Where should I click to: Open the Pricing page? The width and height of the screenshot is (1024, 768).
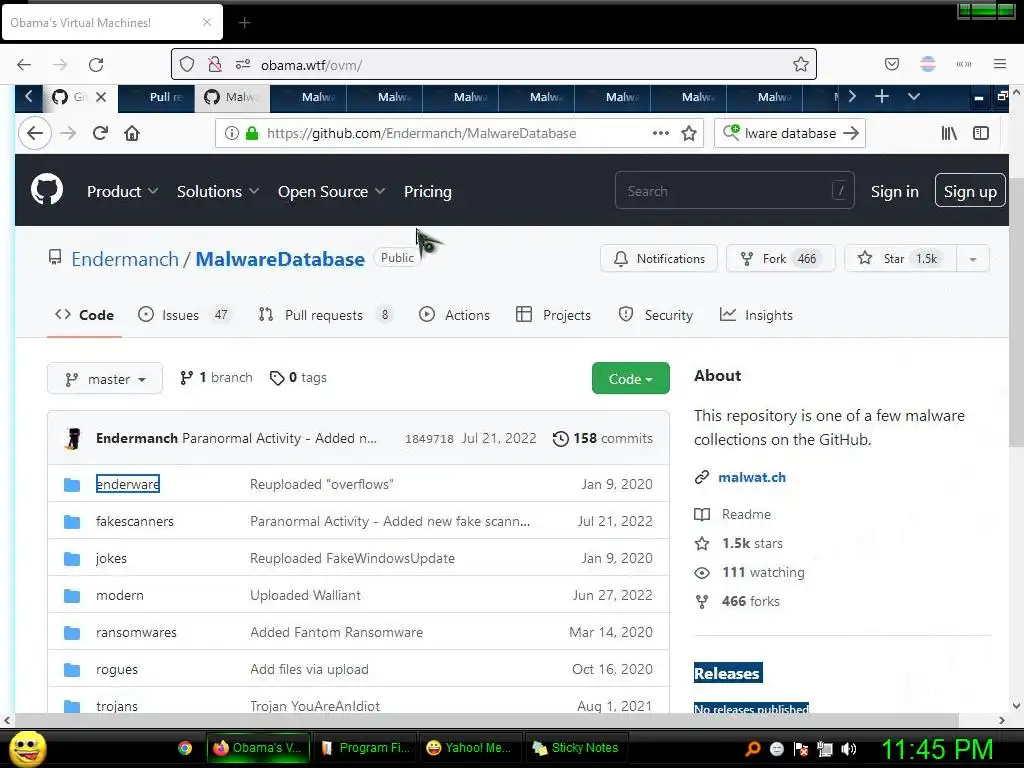[428, 191]
